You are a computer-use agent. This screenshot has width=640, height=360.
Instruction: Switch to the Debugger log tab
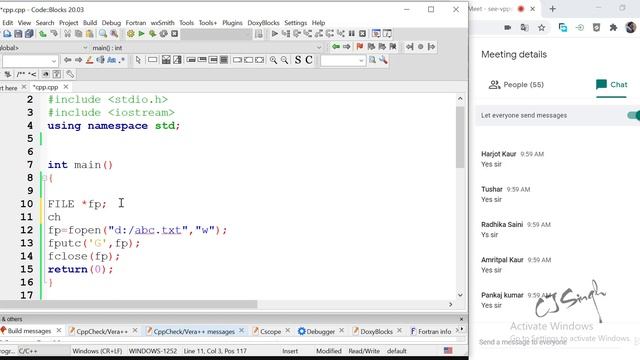(320, 331)
